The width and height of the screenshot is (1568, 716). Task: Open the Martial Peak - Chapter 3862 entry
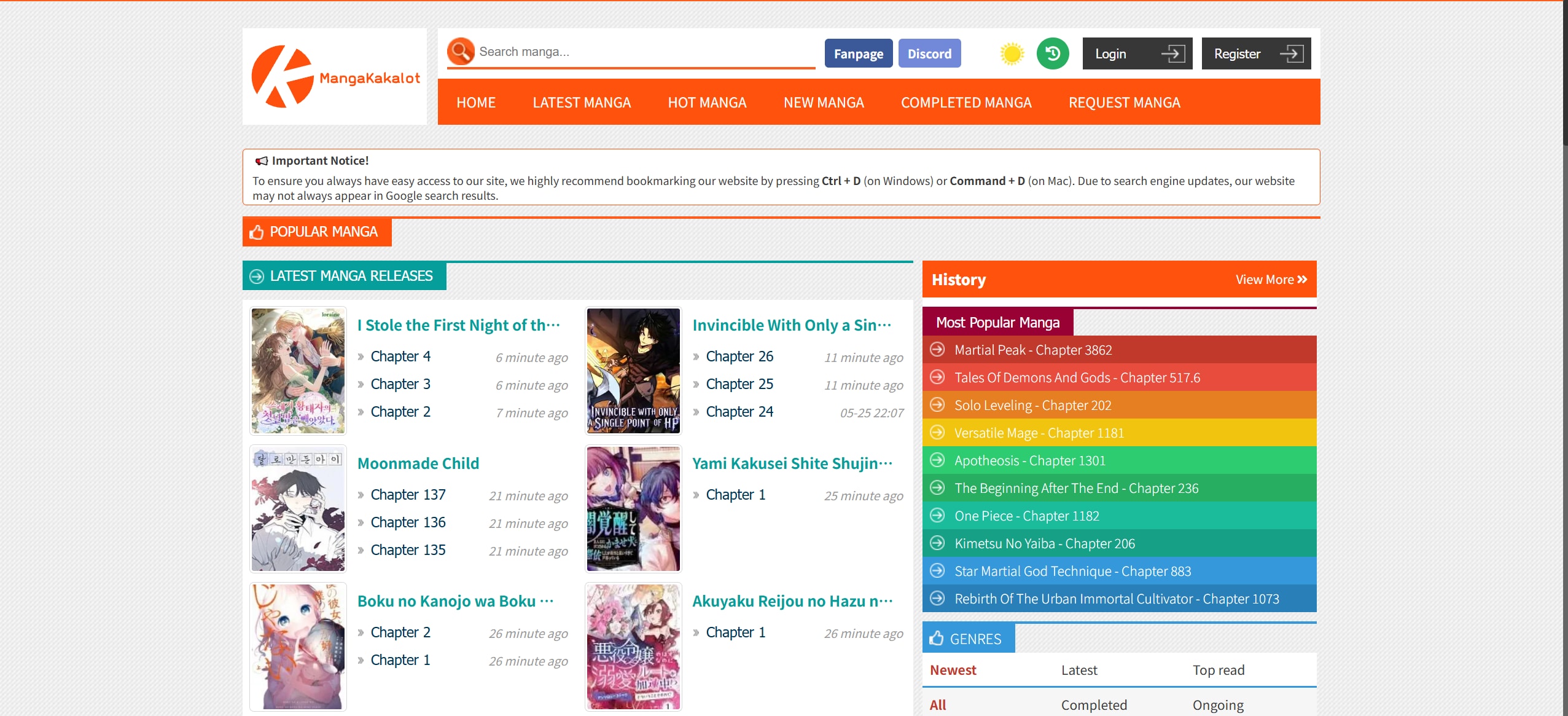click(1120, 350)
